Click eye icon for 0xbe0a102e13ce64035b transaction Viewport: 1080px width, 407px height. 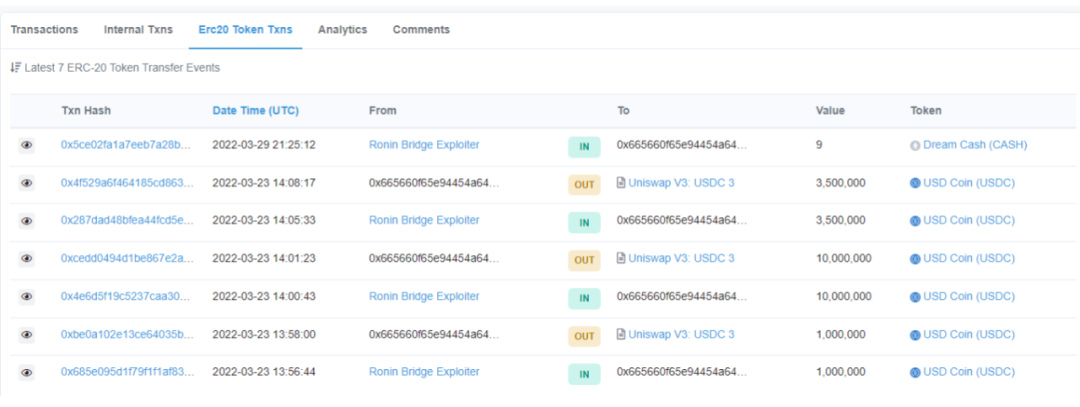27,335
